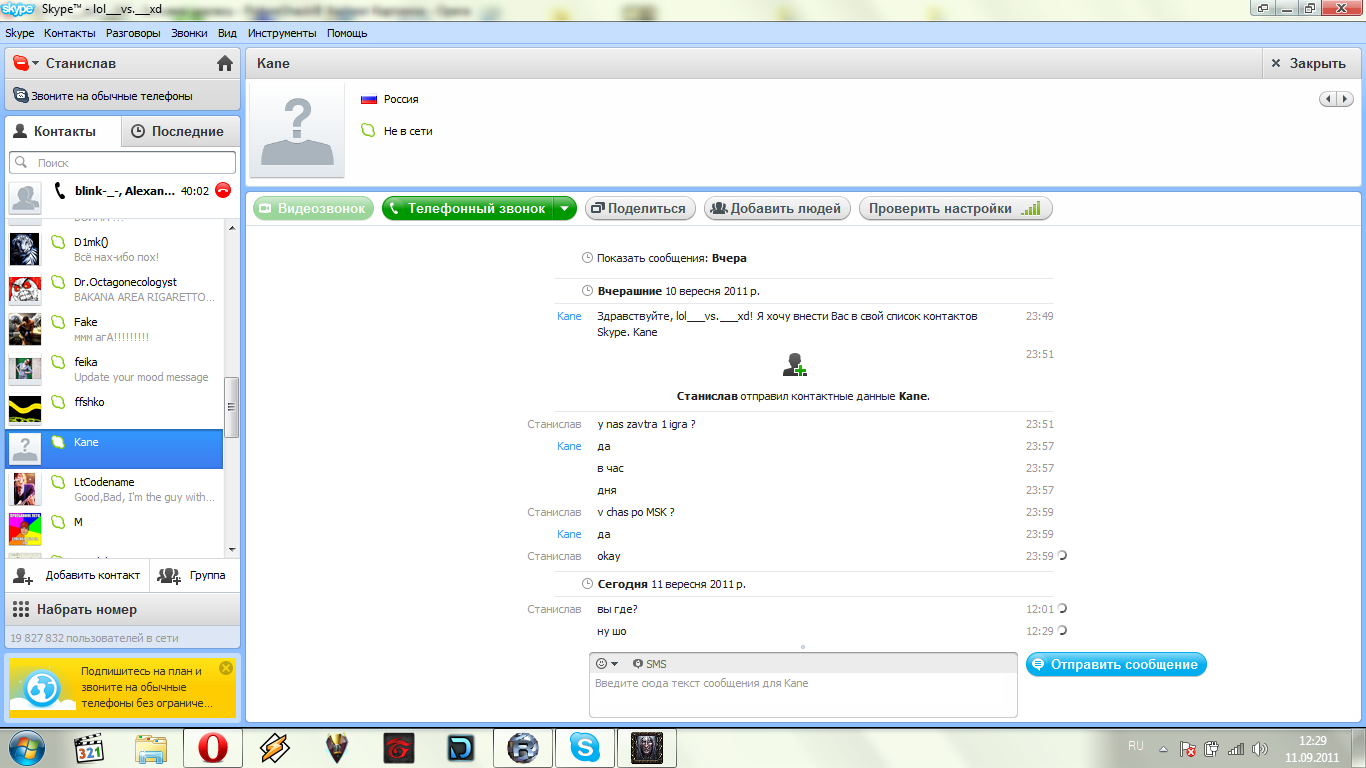Click the highlighted Kane contact entry
The width and height of the screenshot is (1366, 768).
[115, 449]
